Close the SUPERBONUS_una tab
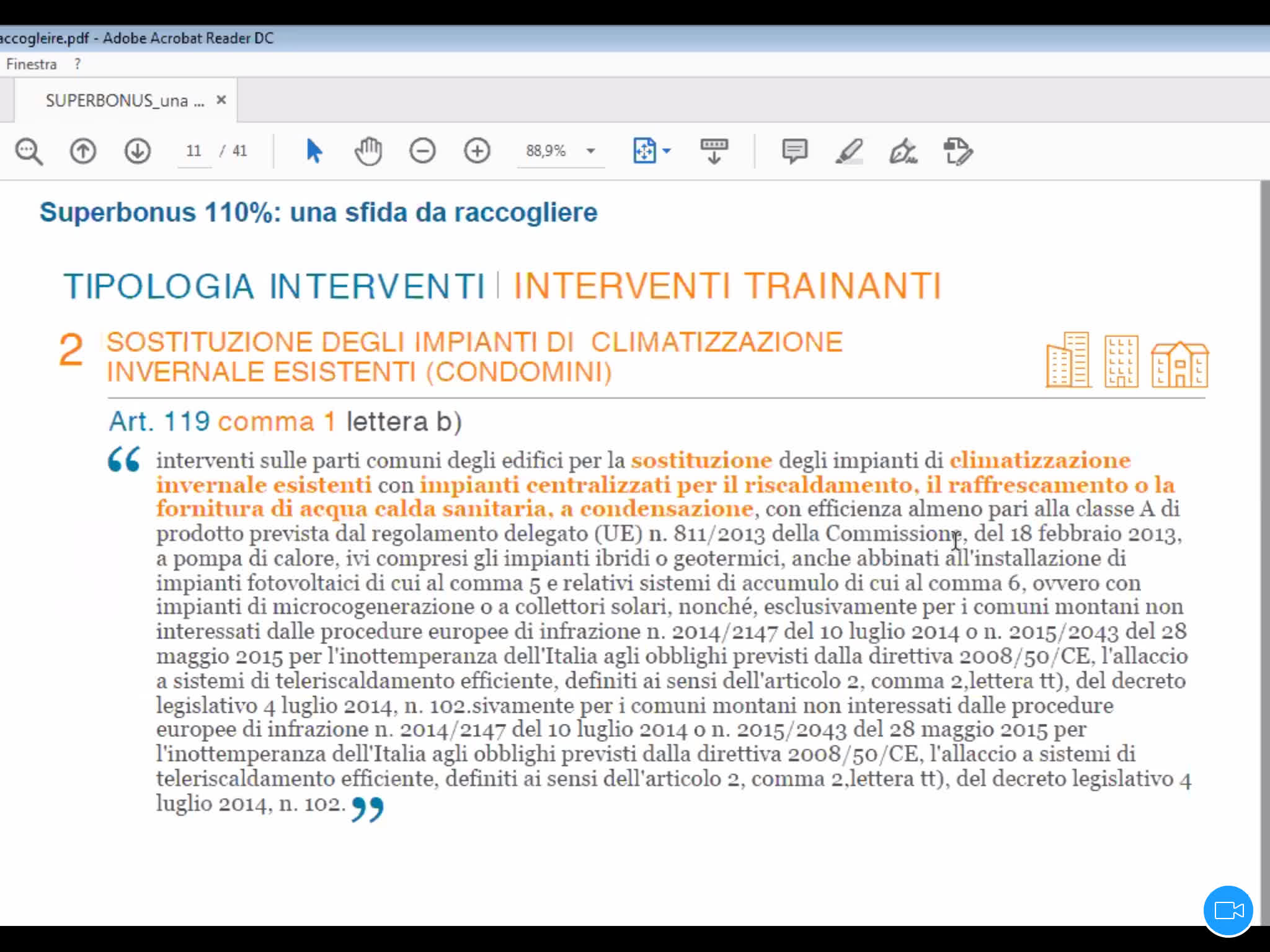Image resolution: width=1270 pixels, height=952 pixels. 221,100
